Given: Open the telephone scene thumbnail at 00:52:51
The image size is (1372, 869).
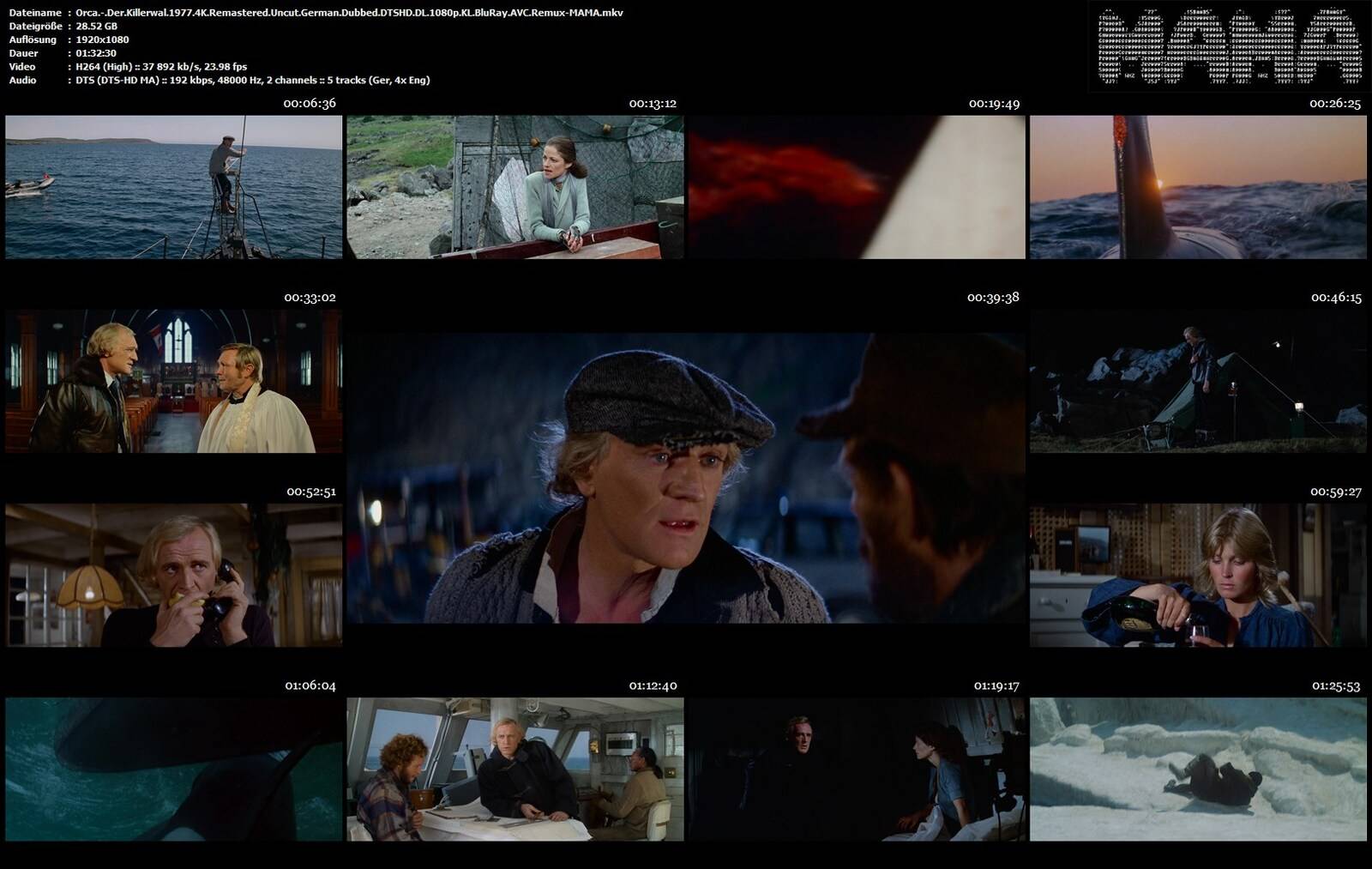Looking at the screenshot, I should click(173, 576).
